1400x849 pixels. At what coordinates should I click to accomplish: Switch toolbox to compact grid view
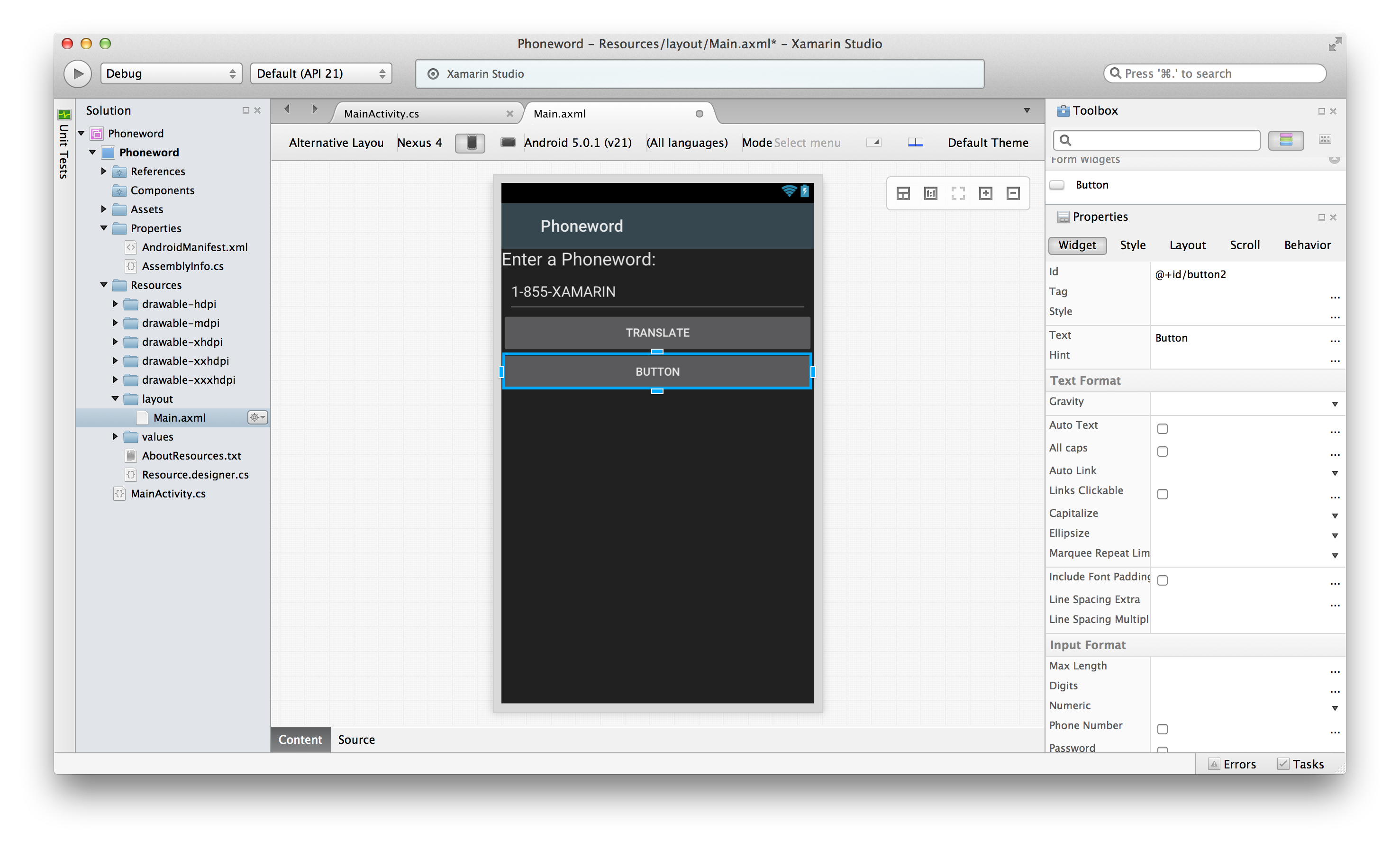click(1325, 140)
